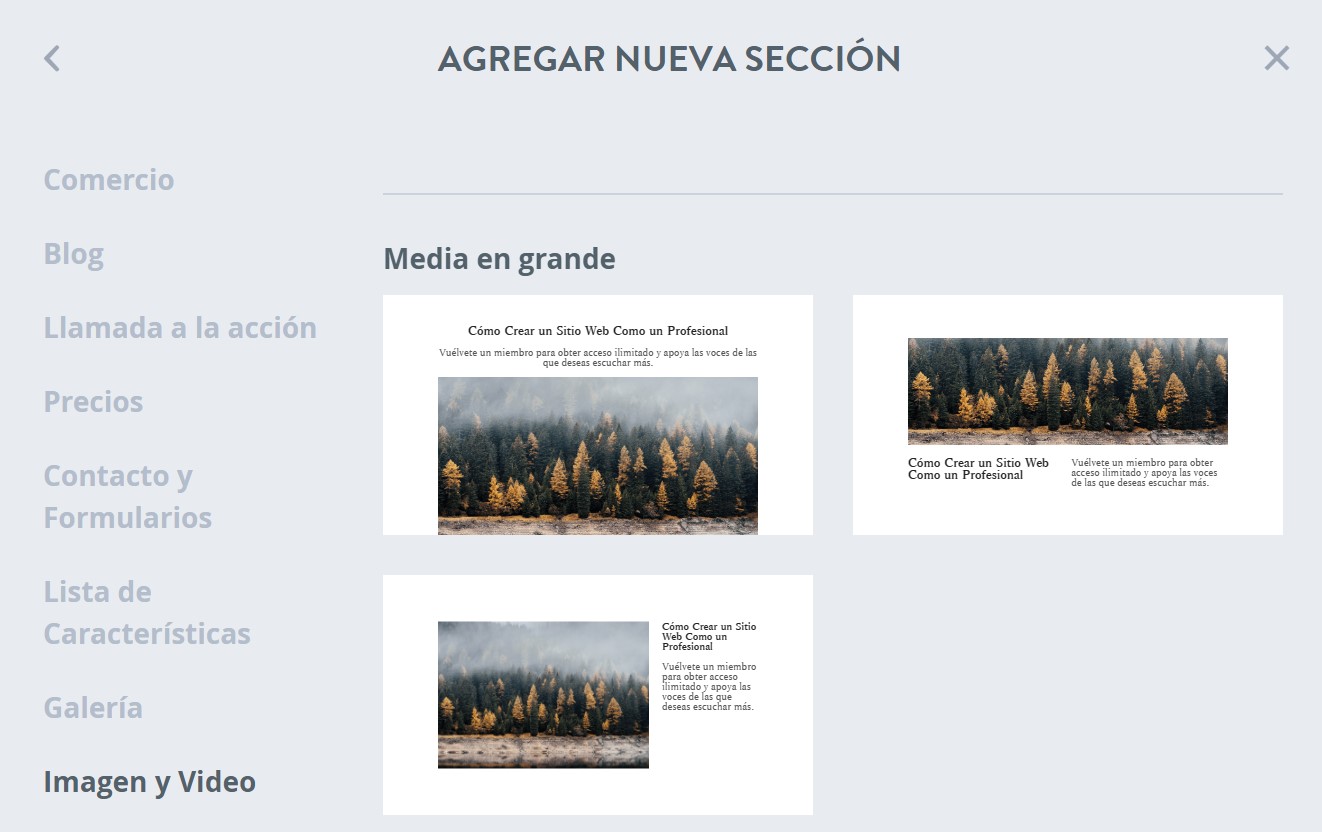Open the Precios section category
This screenshot has width=1322, height=832.
[x=93, y=401]
